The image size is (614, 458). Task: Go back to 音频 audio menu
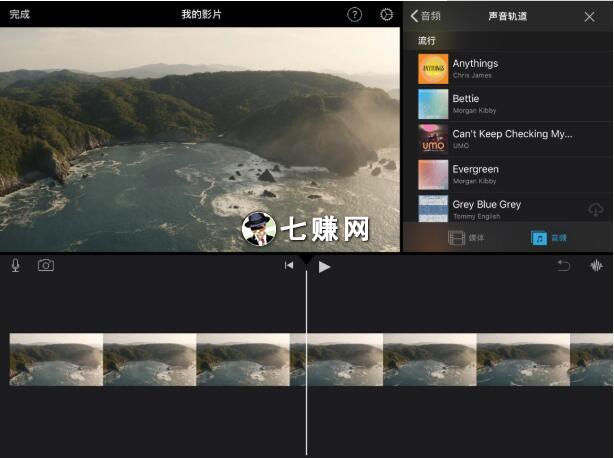(426, 16)
